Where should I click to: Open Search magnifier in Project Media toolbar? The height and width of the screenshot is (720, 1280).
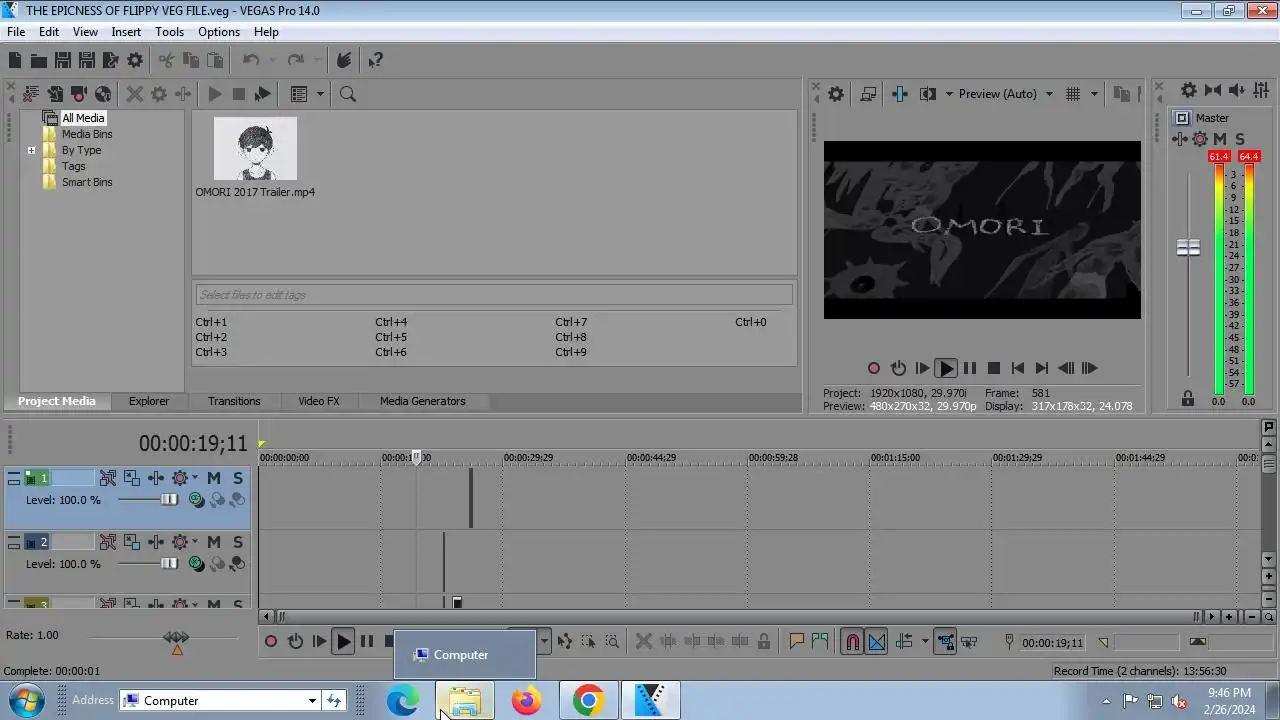(x=348, y=94)
